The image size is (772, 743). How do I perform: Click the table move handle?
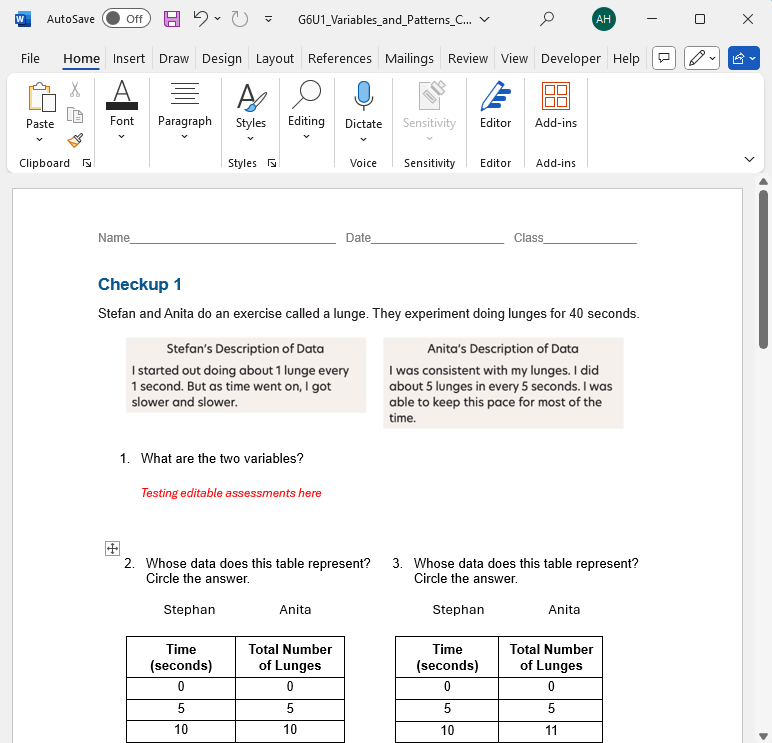tap(113, 548)
